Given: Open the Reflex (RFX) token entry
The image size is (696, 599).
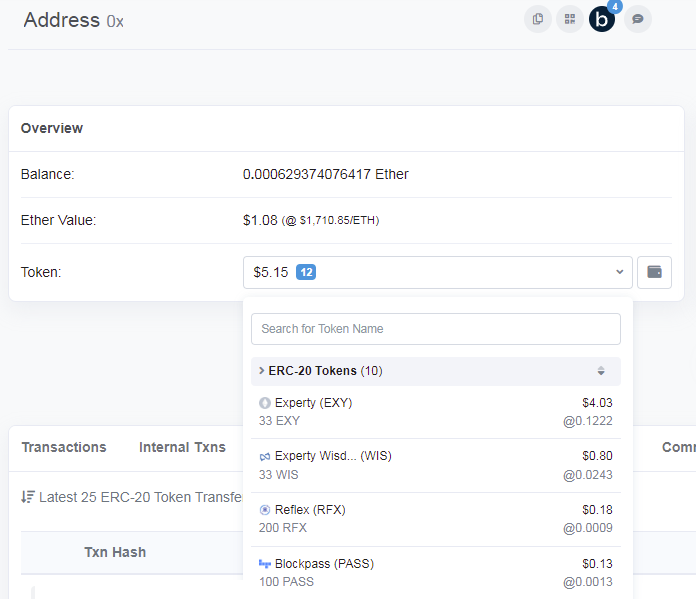Looking at the screenshot, I should pyautogui.click(x=436, y=519).
